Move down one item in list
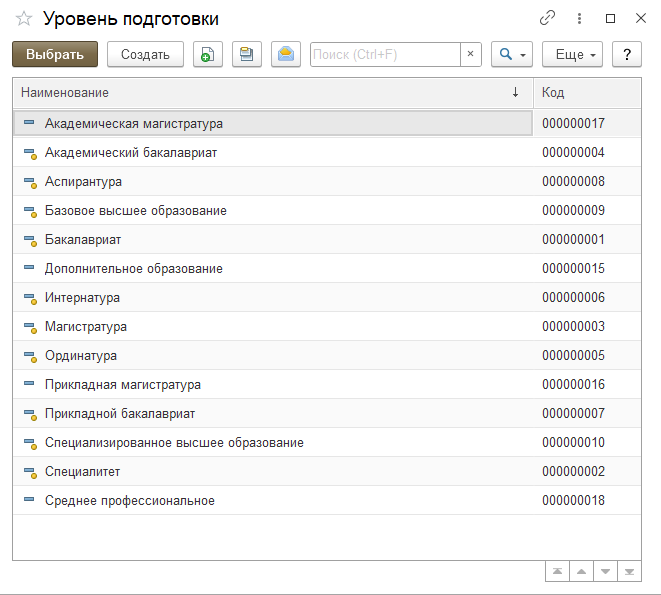Image resolution: width=661 pixels, height=595 pixels. tap(605, 571)
